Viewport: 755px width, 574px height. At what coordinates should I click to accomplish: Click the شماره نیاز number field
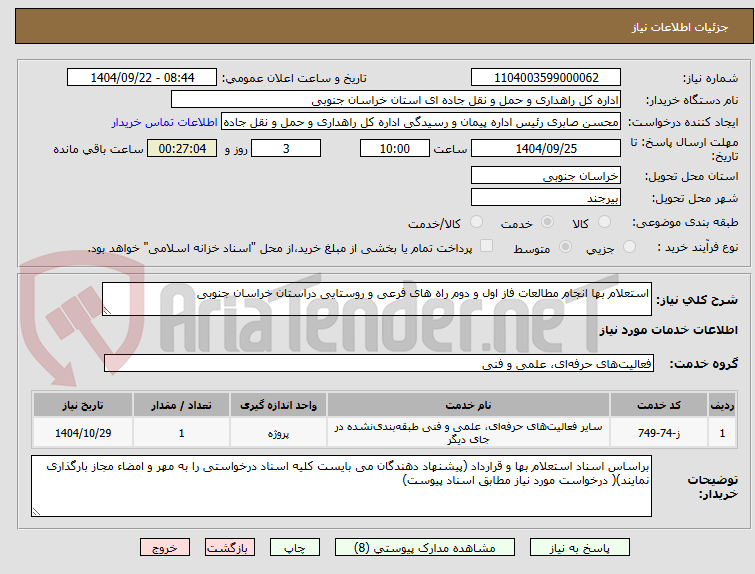[546, 78]
